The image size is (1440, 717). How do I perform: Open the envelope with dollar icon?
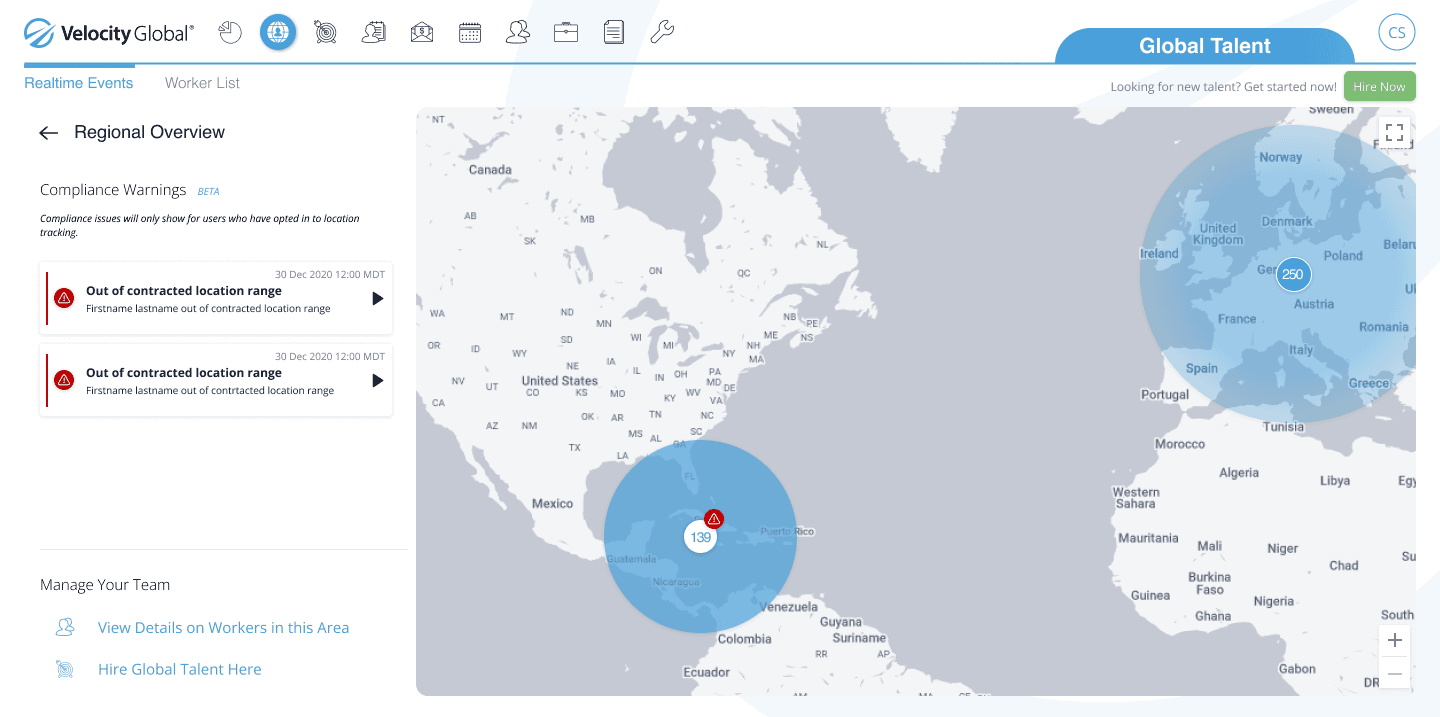click(421, 32)
